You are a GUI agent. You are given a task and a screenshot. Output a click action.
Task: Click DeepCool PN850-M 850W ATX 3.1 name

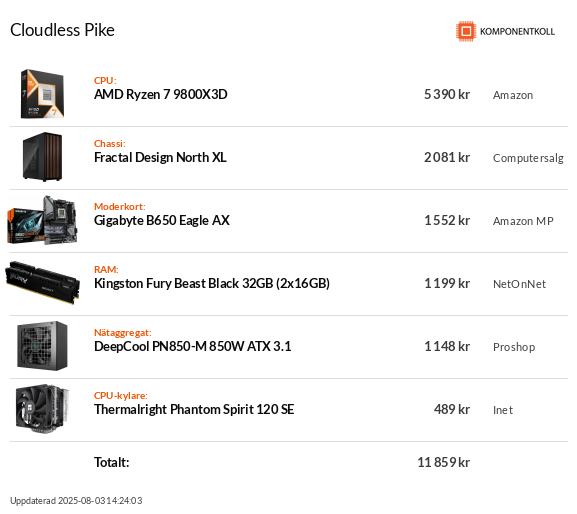[x=192, y=347]
